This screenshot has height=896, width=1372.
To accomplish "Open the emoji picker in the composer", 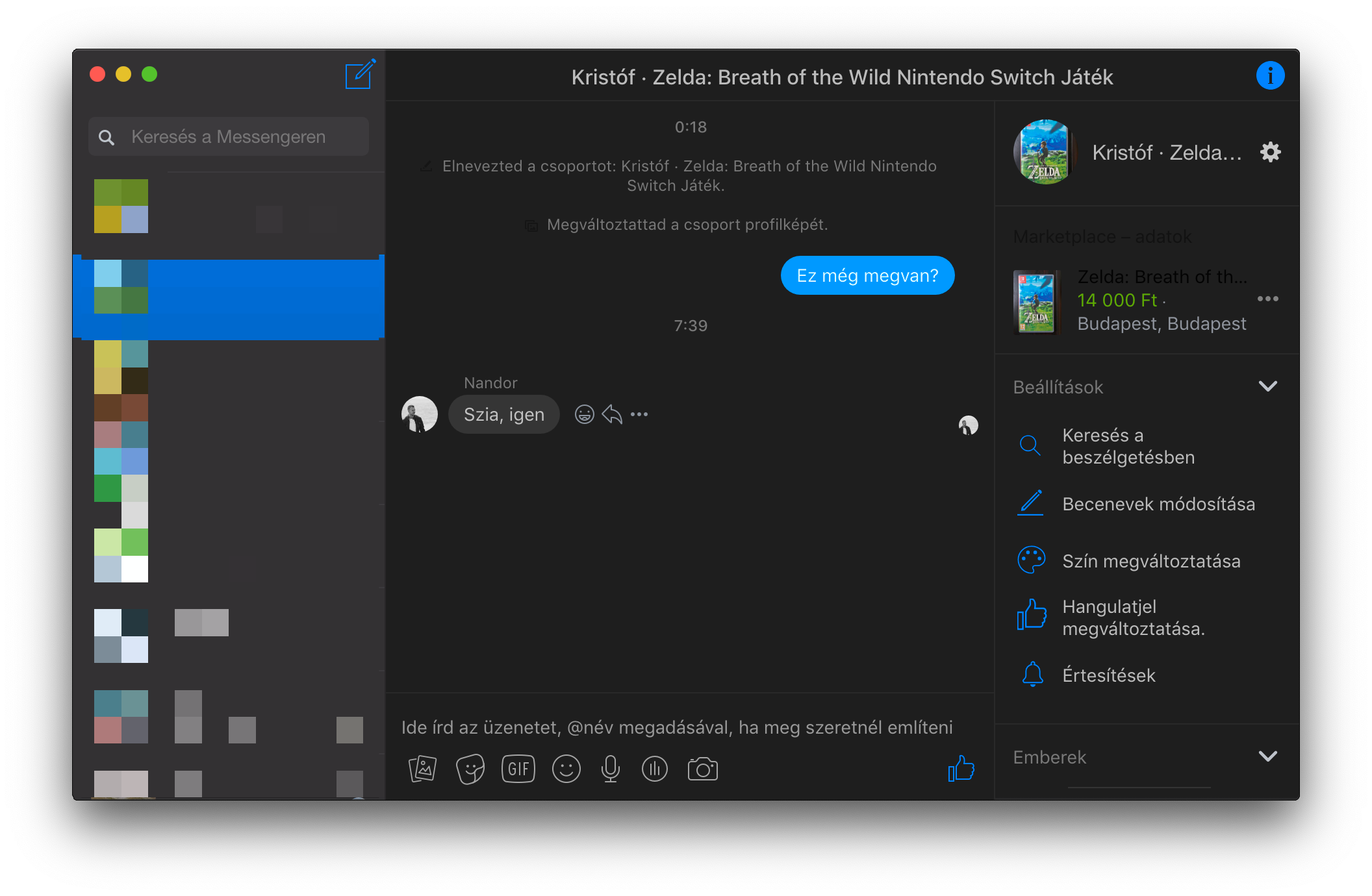I will coord(566,769).
